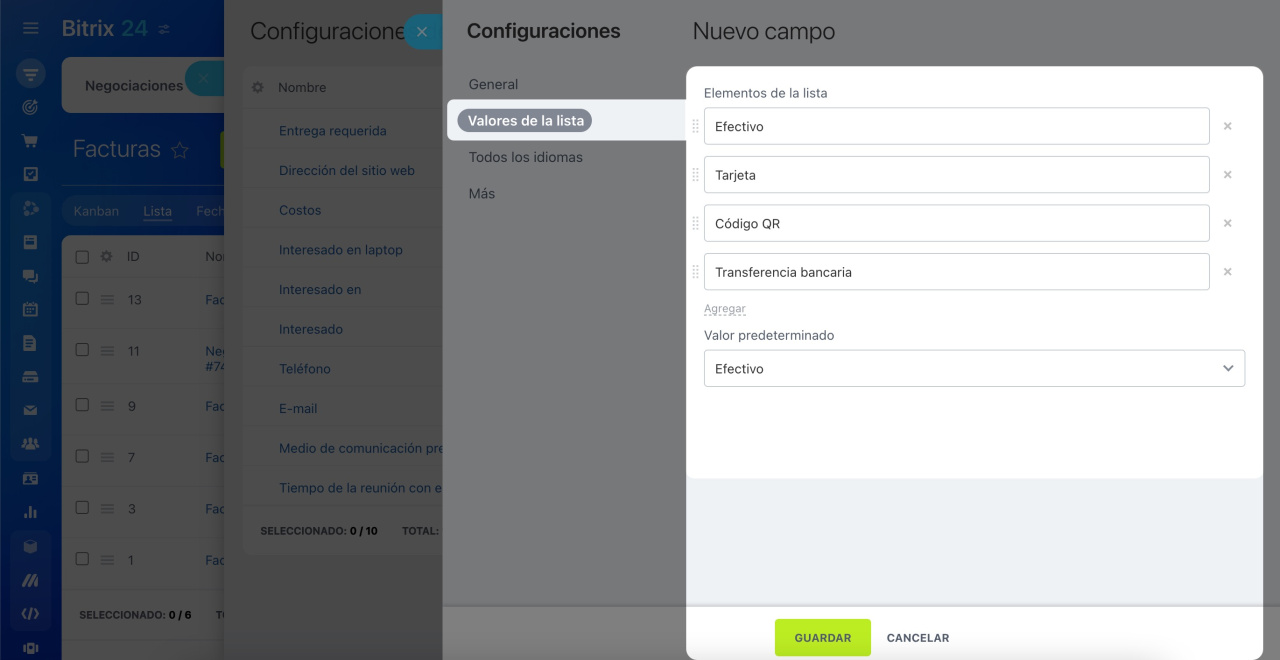Viewport: 1280px width, 660px height.
Task: Open the documents sidebar icon
Action: (31, 343)
